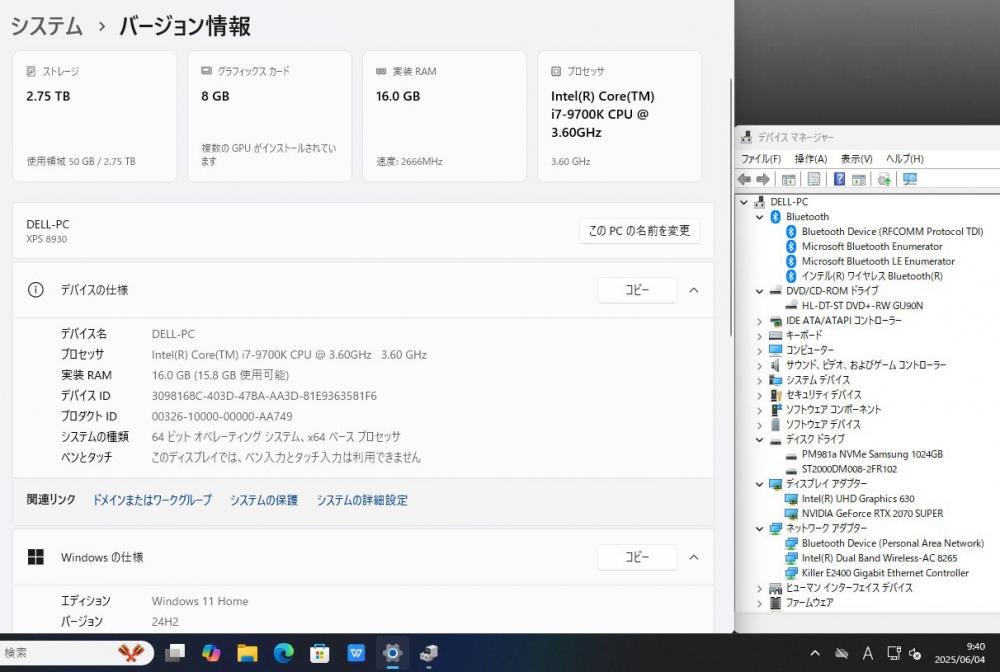Open the taskbar clock showing 9:40

click(x=960, y=653)
